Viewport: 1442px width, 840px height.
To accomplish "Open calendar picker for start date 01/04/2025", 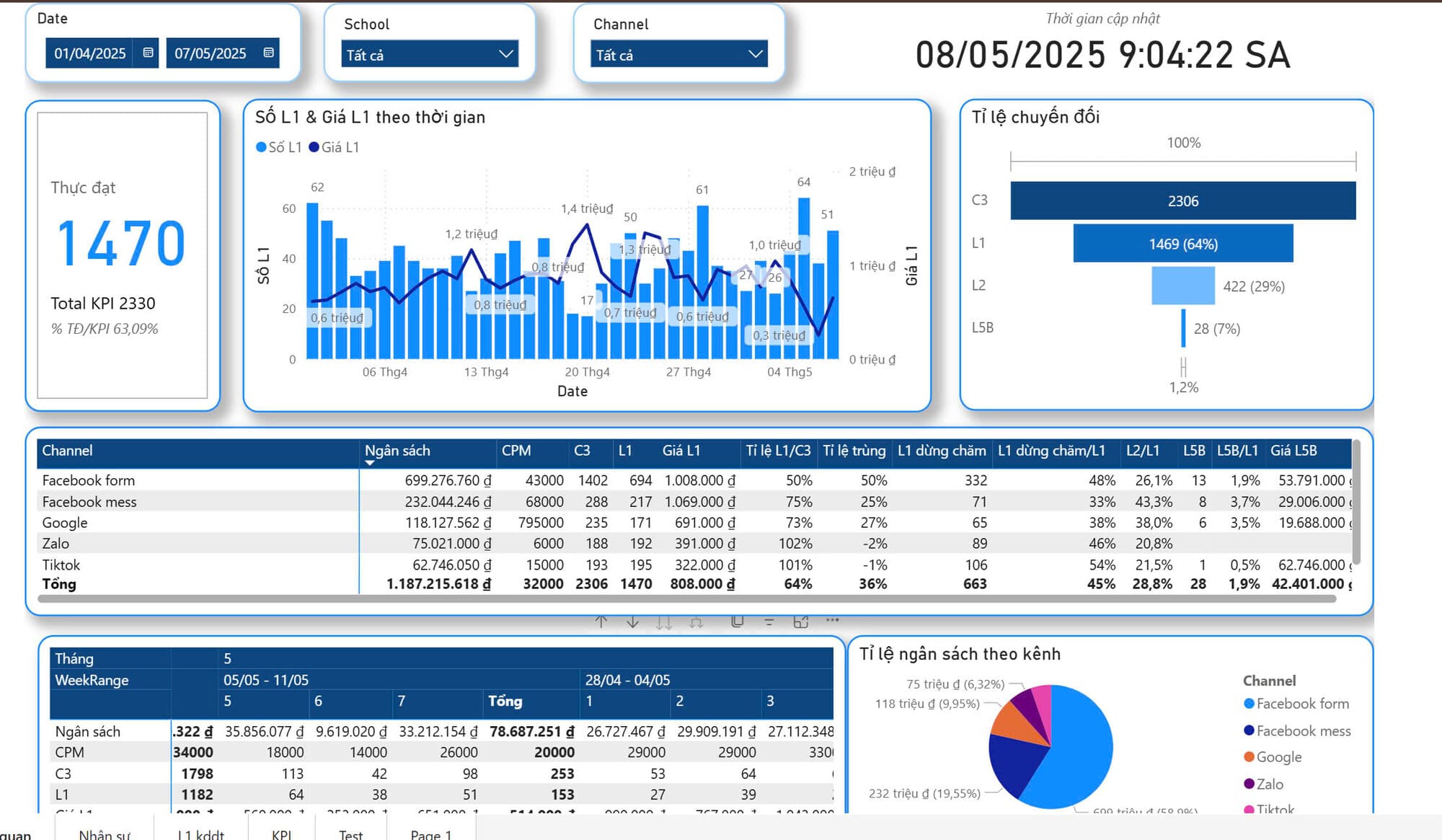I will point(148,53).
